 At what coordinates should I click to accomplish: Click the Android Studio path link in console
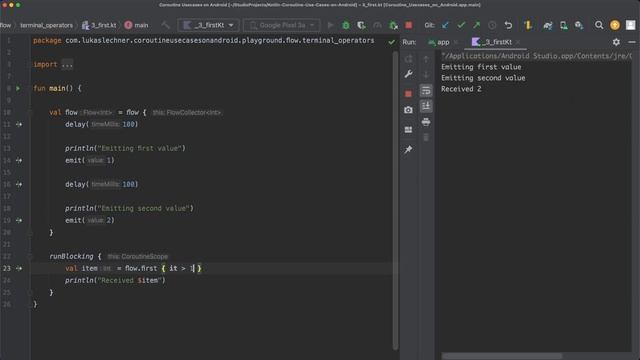click(536, 56)
